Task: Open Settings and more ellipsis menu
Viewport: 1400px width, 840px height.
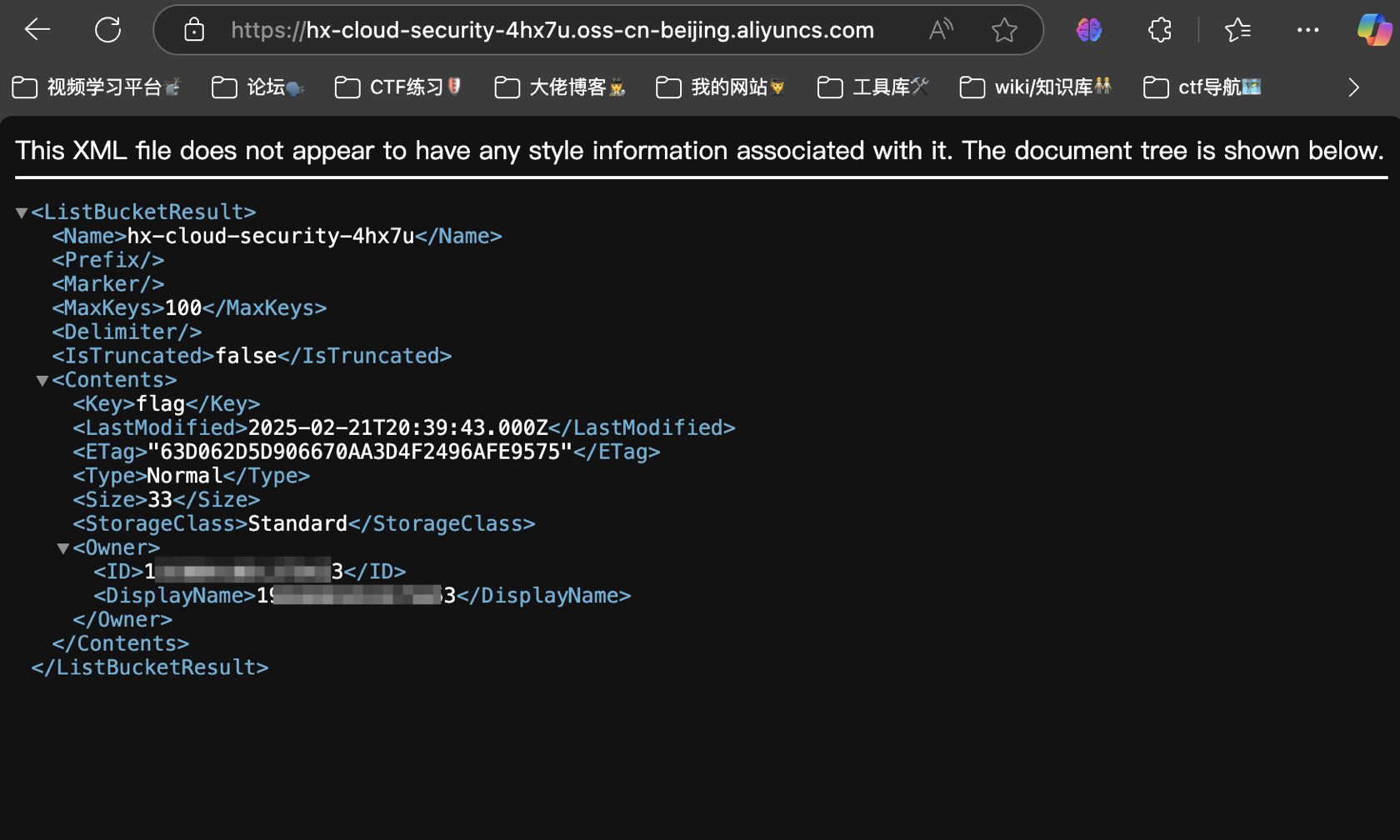Action: [x=1307, y=30]
